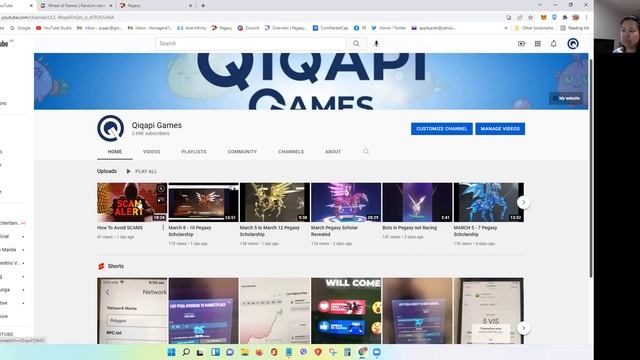Open the My website banner link
Screen dimensions: 640x360
point(566,98)
